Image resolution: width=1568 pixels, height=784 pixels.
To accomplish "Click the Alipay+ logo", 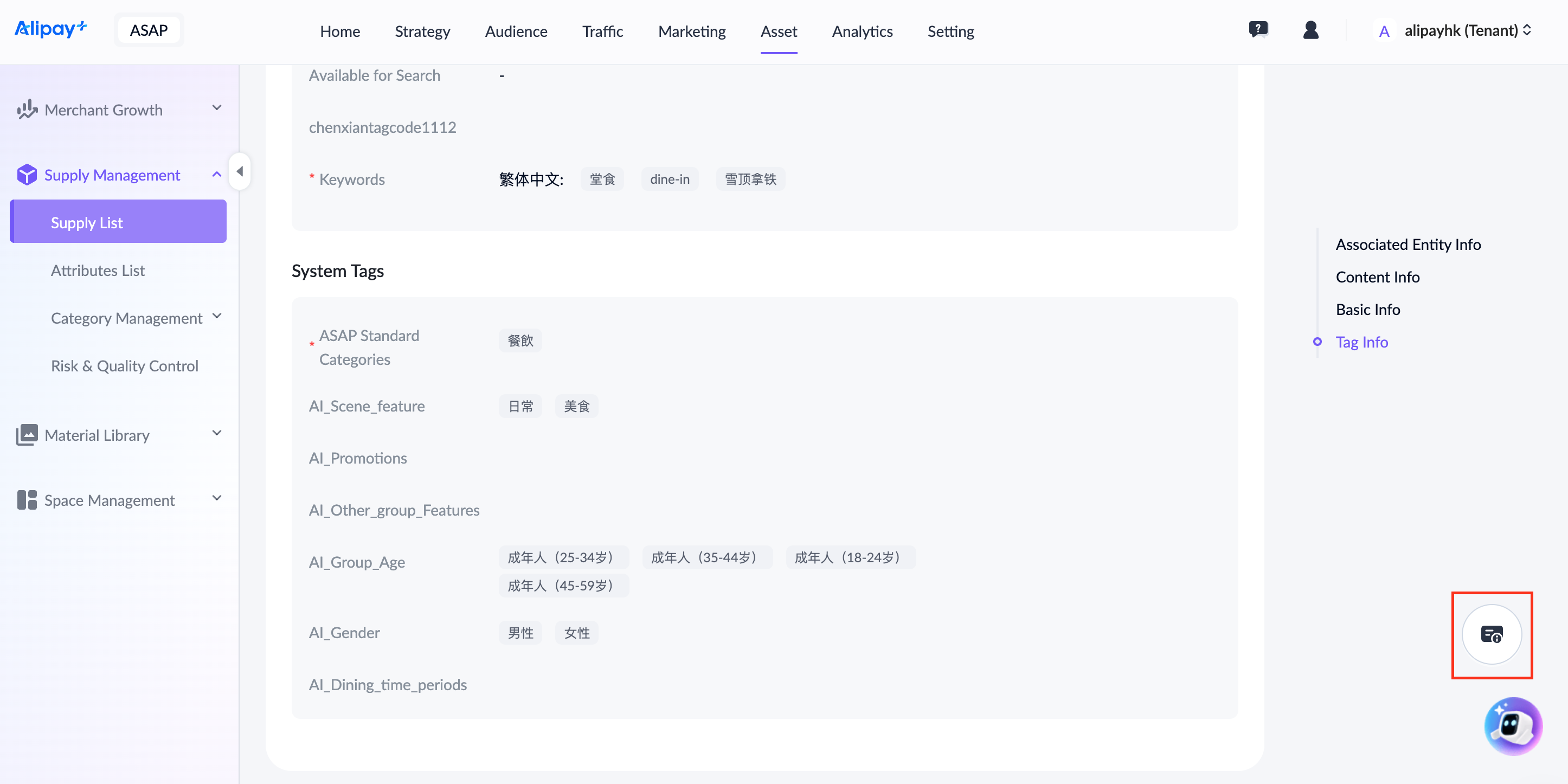I will click(51, 29).
